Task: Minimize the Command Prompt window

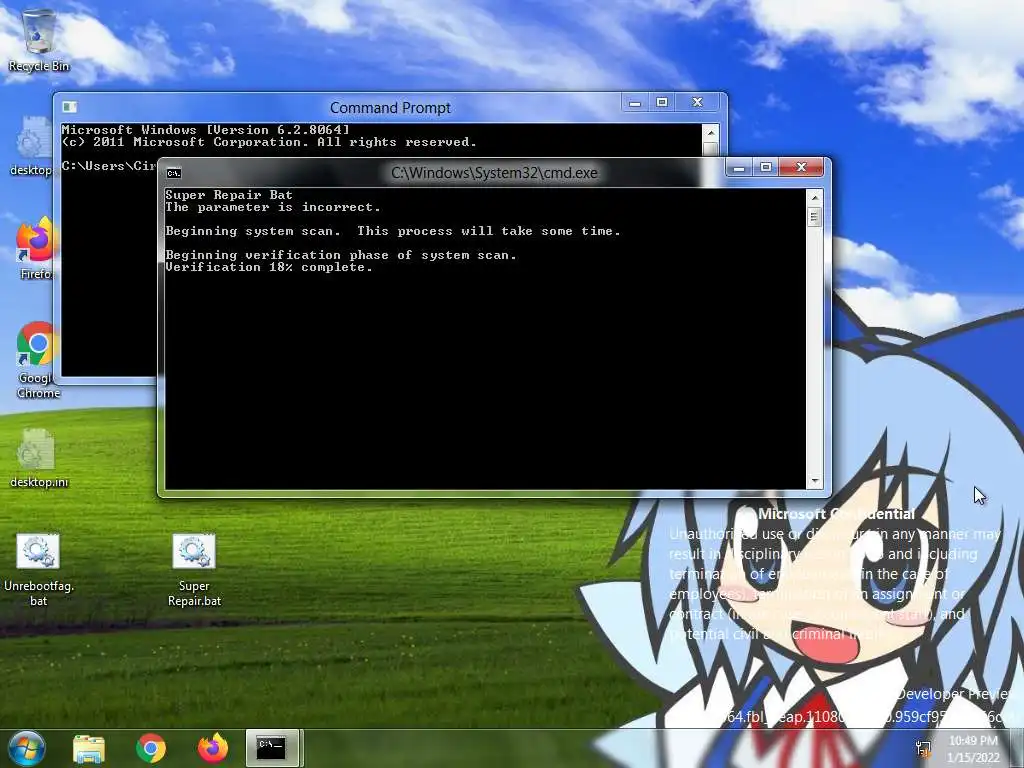Action: point(635,103)
